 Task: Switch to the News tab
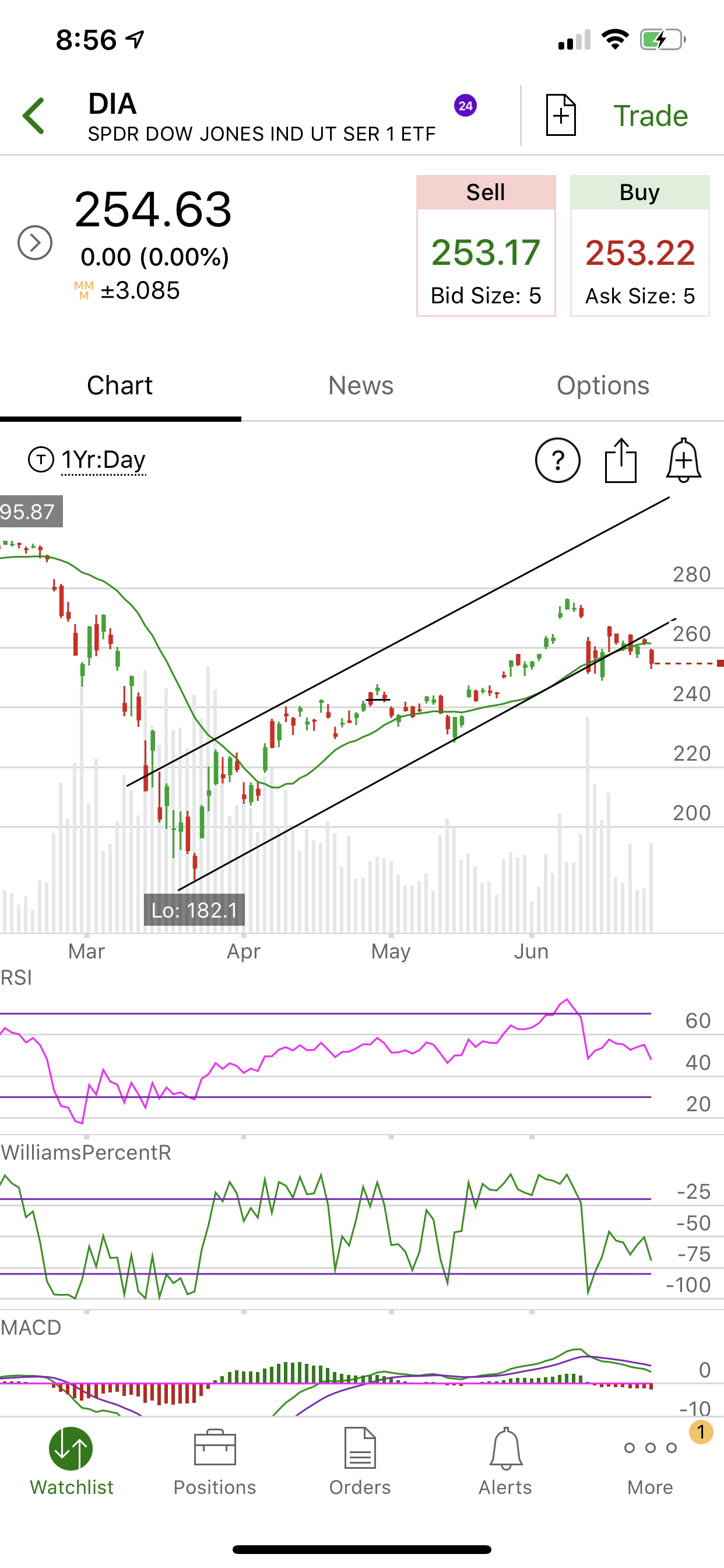pyautogui.click(x=361, y=386)
